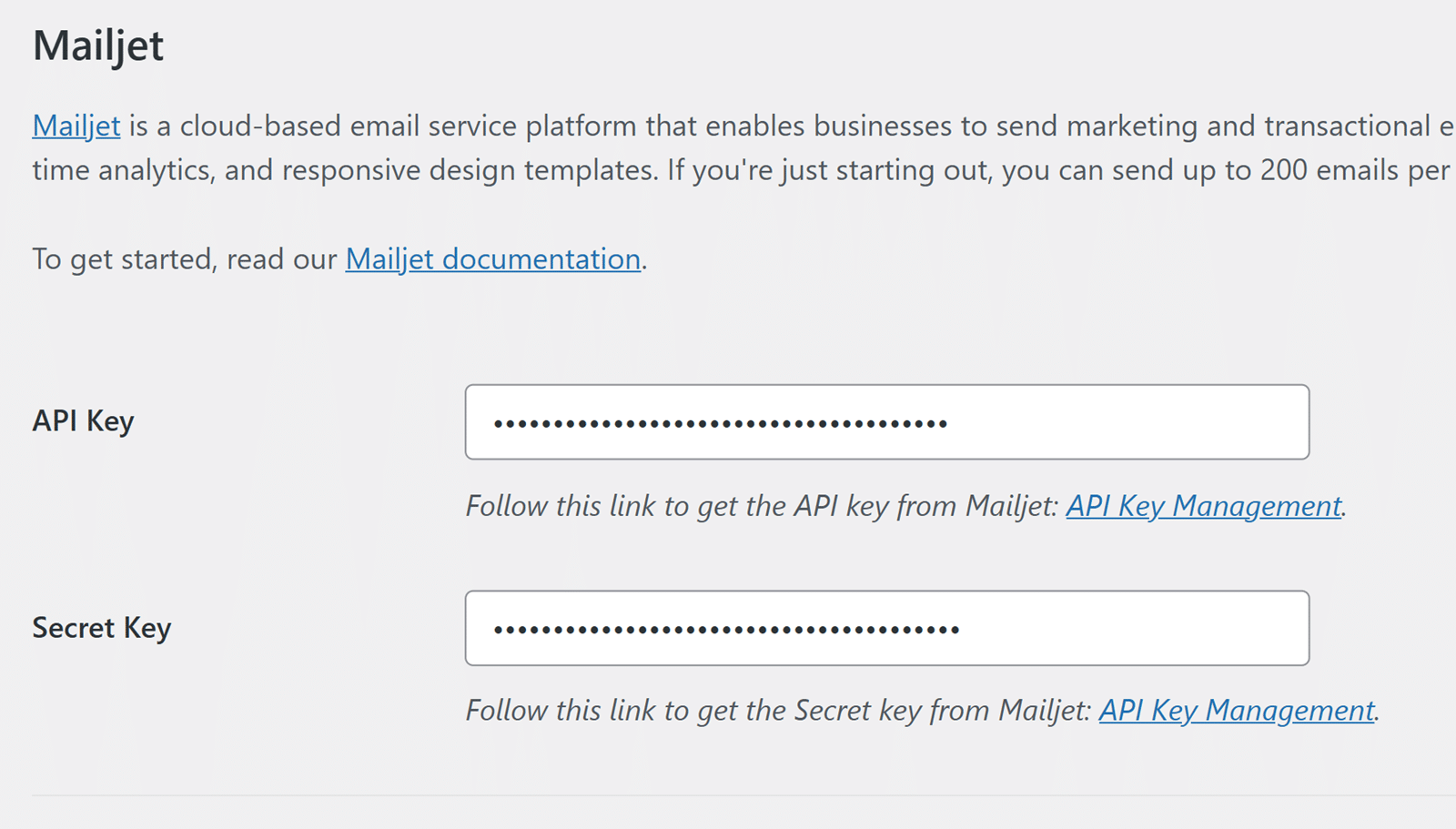Image resolution: width=1456 pixels, height=829 pixels.
Task: Click the Secret Key field label
Action: coord(101,627)
